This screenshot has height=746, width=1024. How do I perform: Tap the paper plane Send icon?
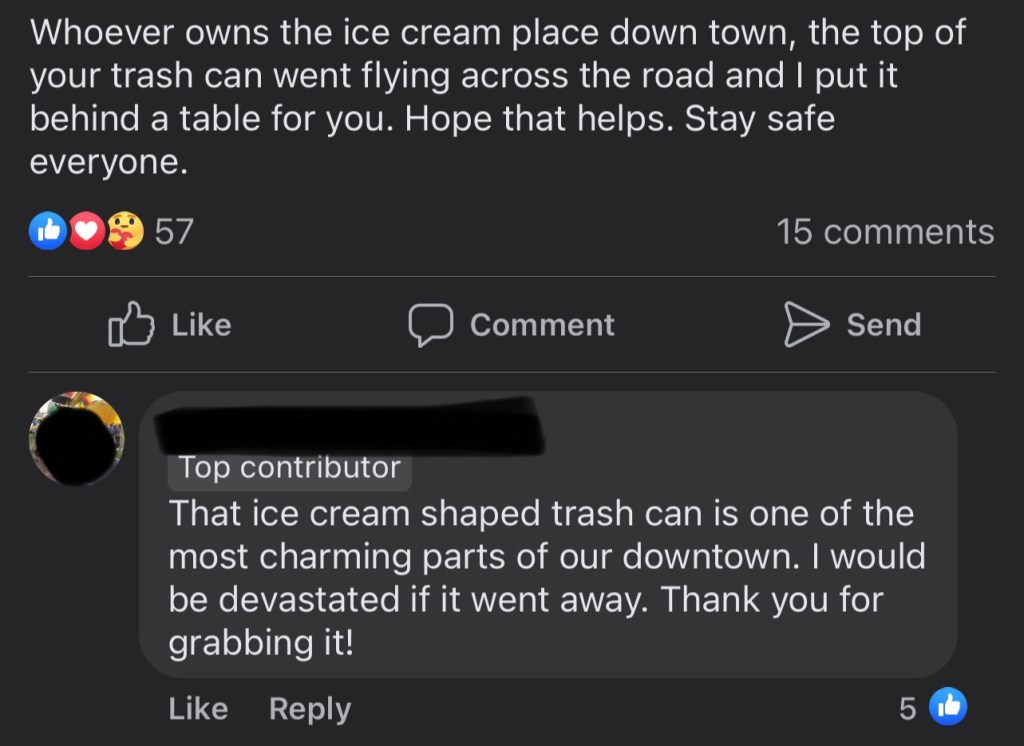pos(805,325)
